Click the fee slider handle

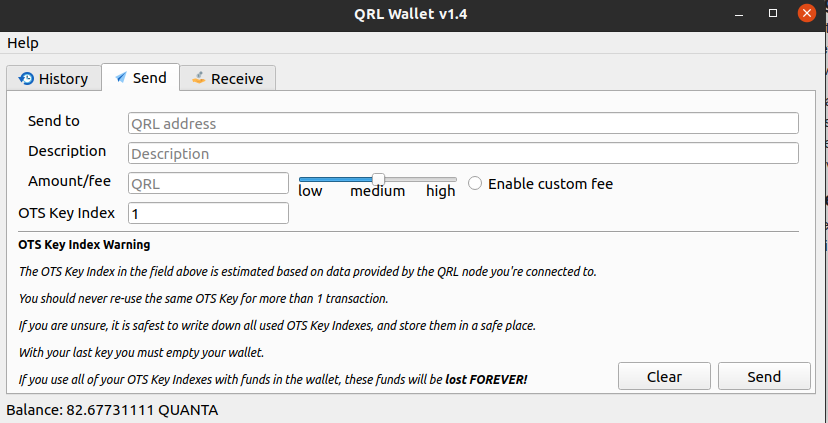tap(378, 179)
